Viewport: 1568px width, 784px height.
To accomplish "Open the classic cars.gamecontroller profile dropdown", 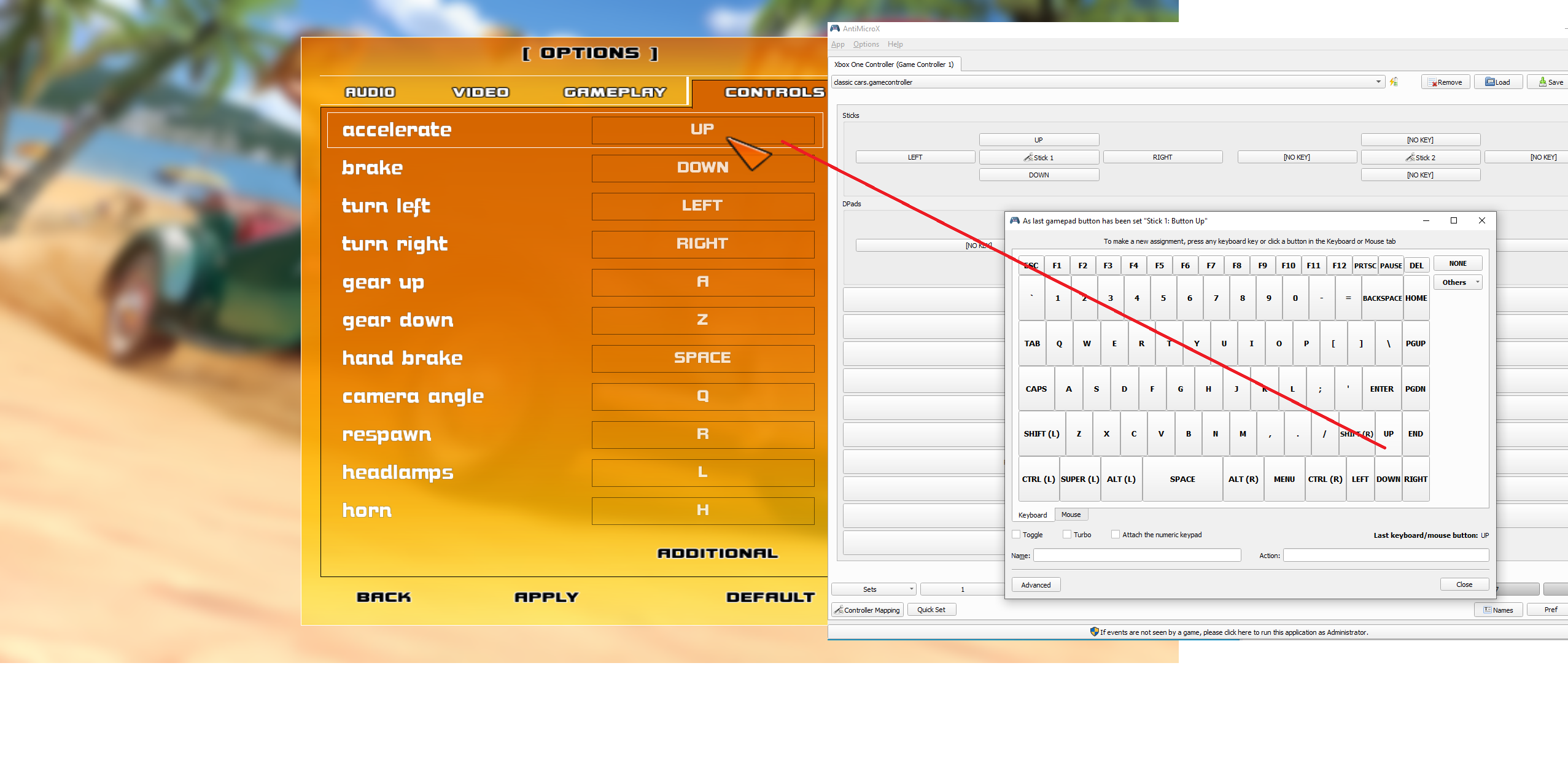I will click(1108, 82).
